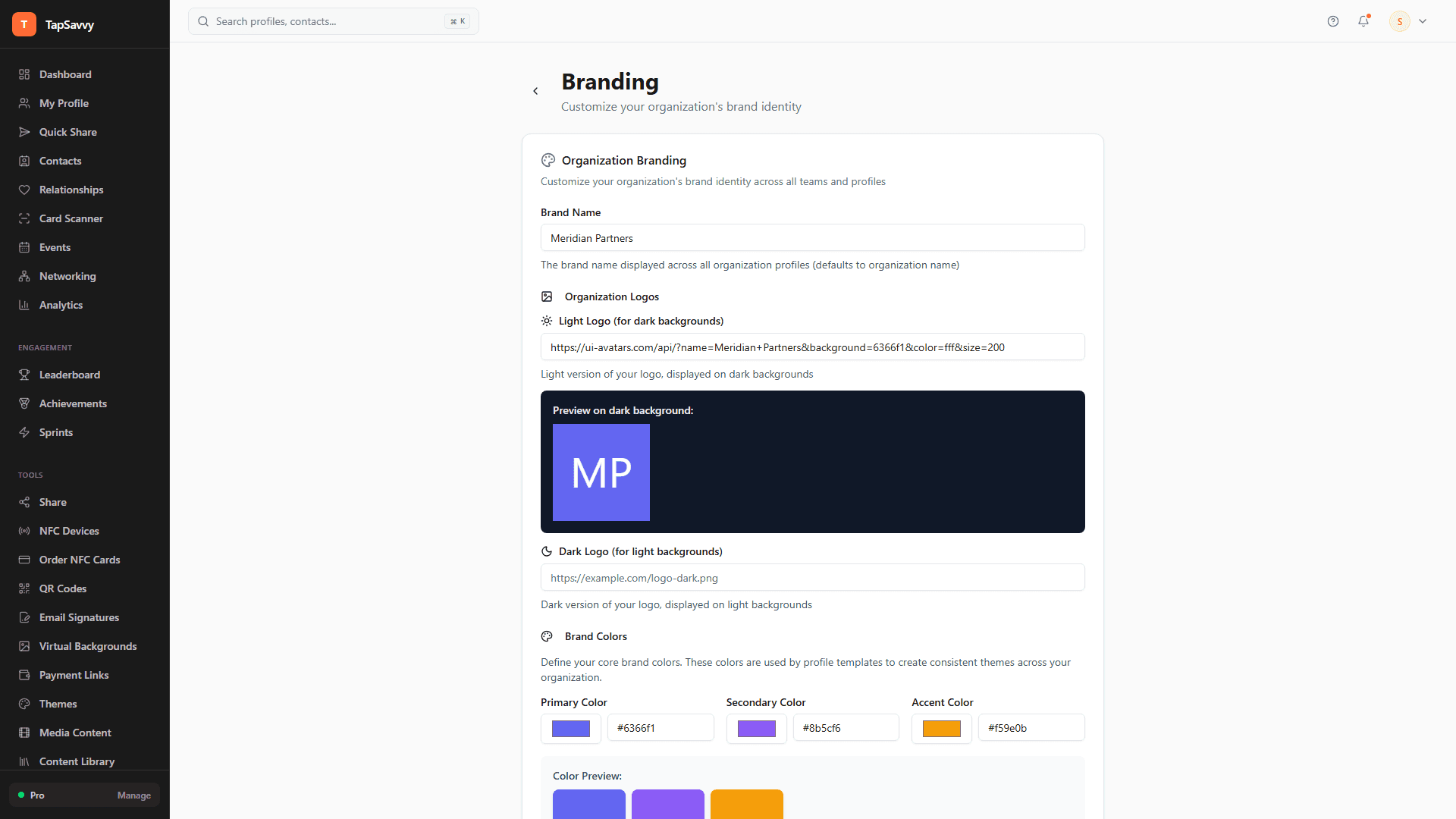Open the Themes tool
The height and width of the screenshot is (819, 1456).
[x=58, y=704]
